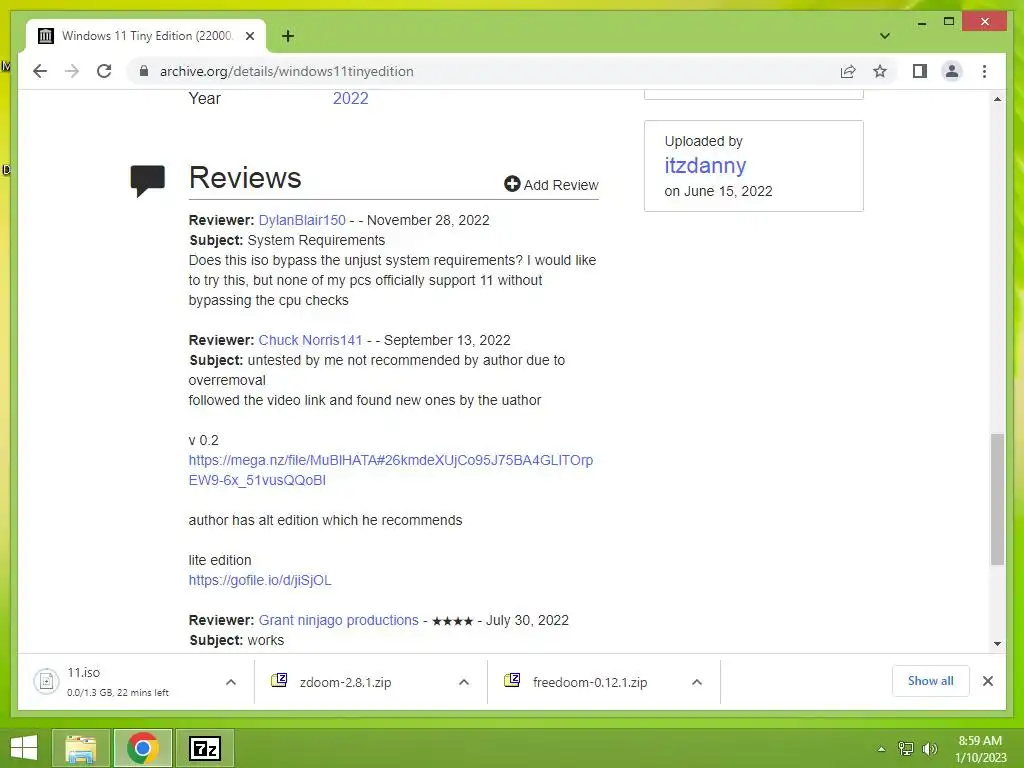Screen dimensions: 1024x768
Task: Click scrollbar up arrow
Action: [997, 99]
